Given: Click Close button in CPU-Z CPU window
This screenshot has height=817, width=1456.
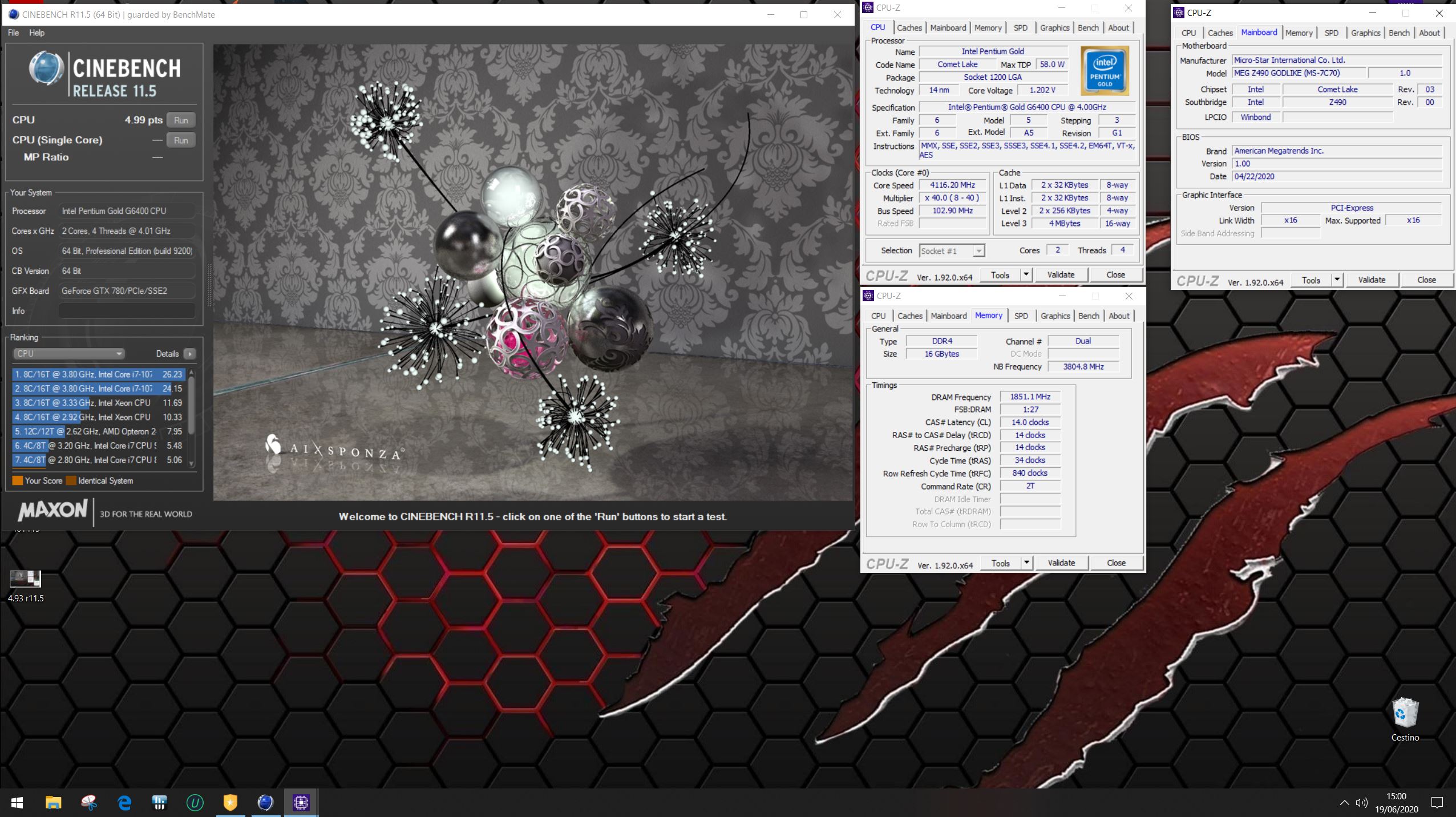Looking at the screenshot, I should point(1115,275).
